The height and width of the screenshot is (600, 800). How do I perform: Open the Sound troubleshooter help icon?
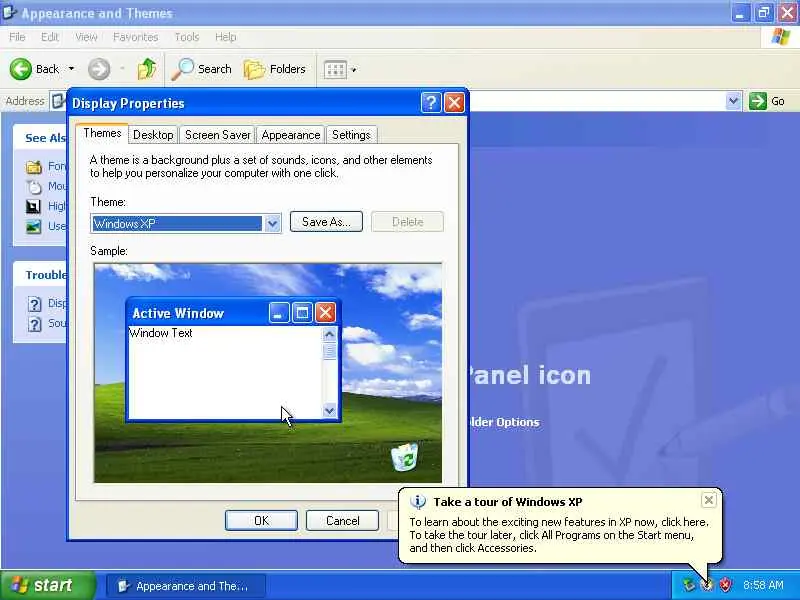34,324
